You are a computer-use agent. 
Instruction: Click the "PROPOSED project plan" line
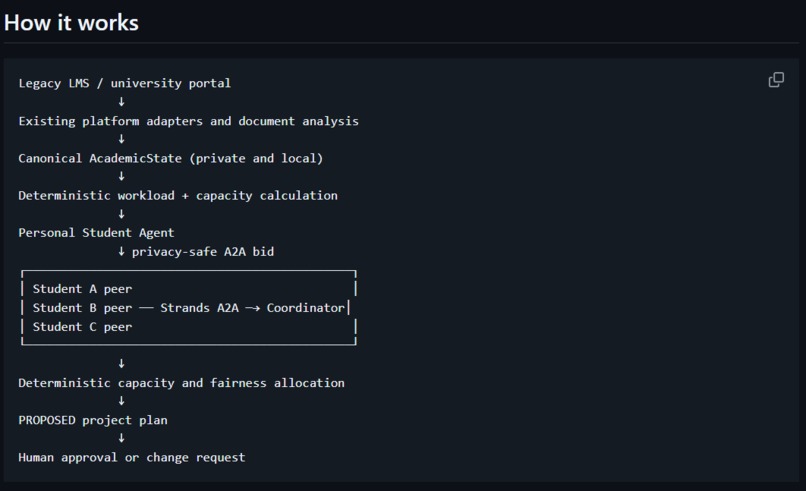pyautogui.click(x=93, y=420)
